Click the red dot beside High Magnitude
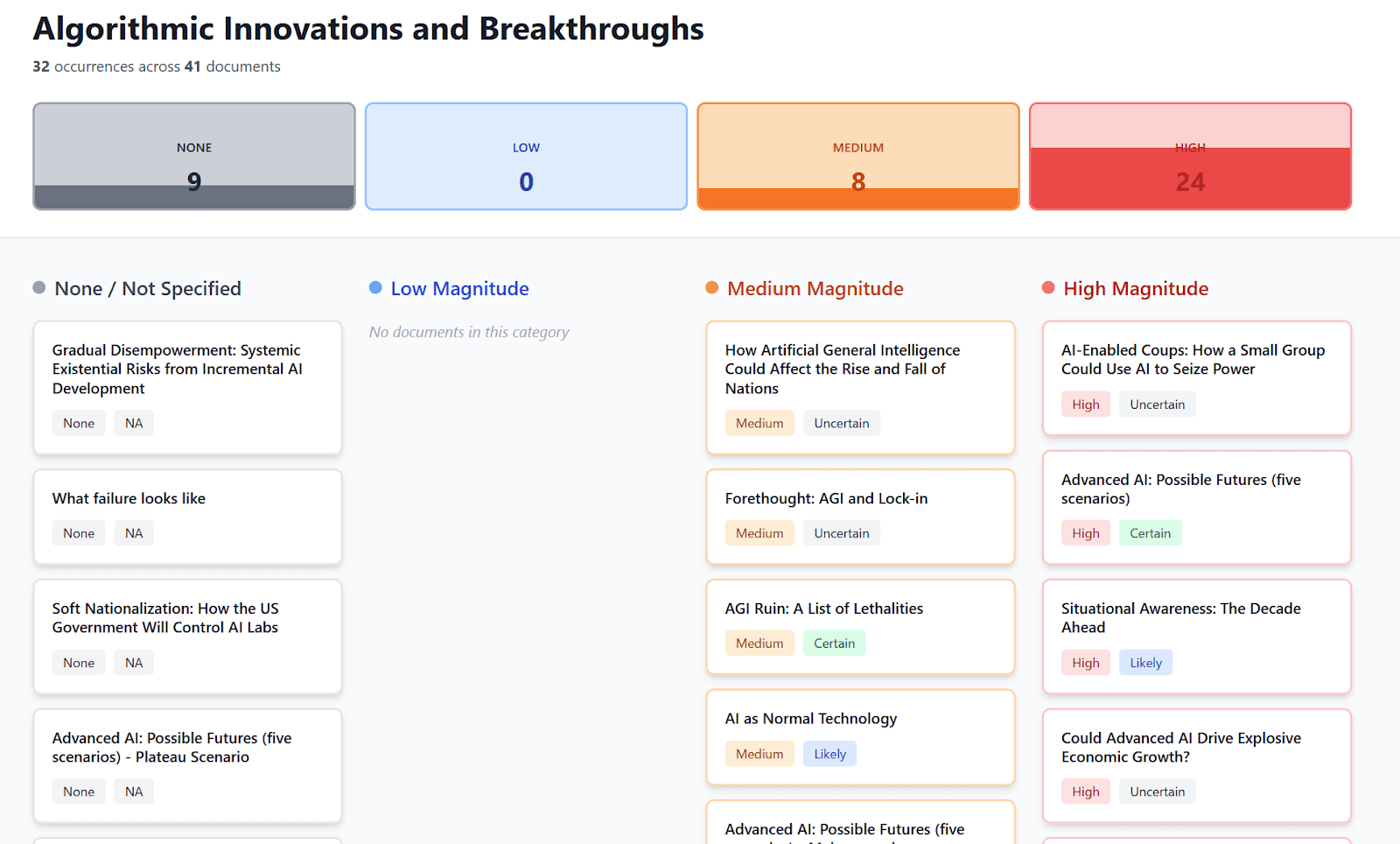This screenshot has height=844, width=1400. click(1048, 288)
